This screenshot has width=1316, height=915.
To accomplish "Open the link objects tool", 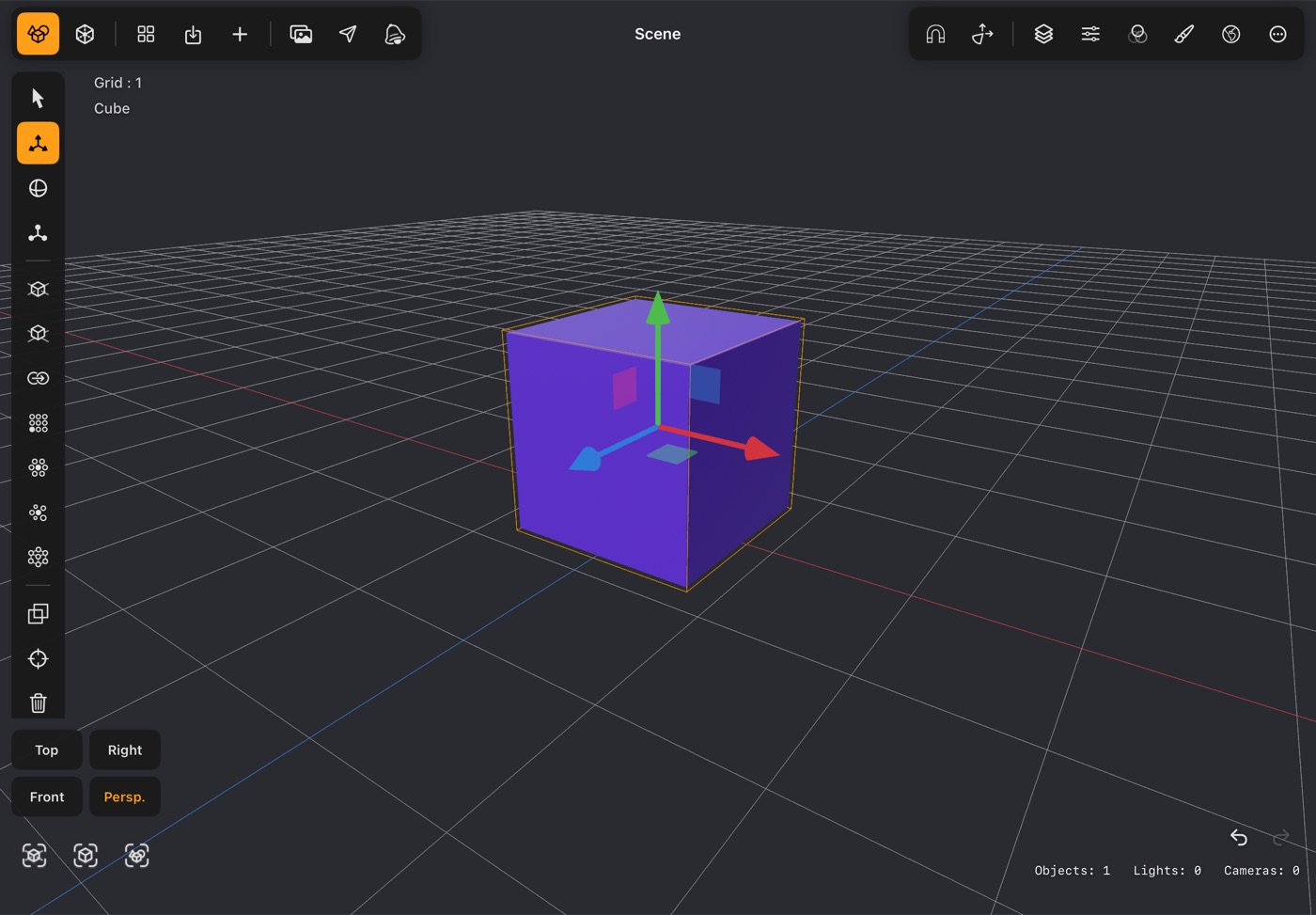I will coord(38,378).
